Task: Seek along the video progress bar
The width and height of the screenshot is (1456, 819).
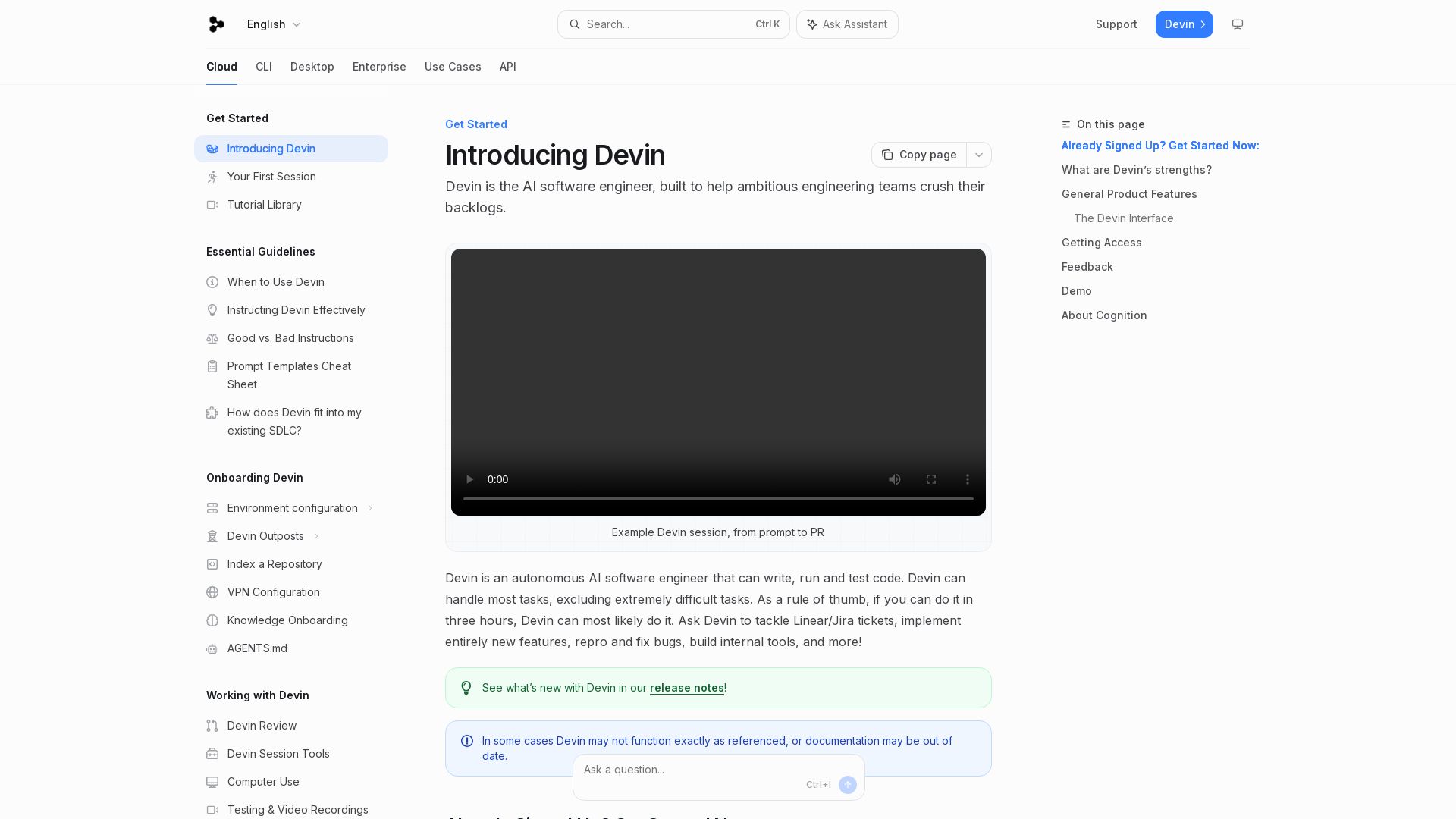Action: point(718,499)
